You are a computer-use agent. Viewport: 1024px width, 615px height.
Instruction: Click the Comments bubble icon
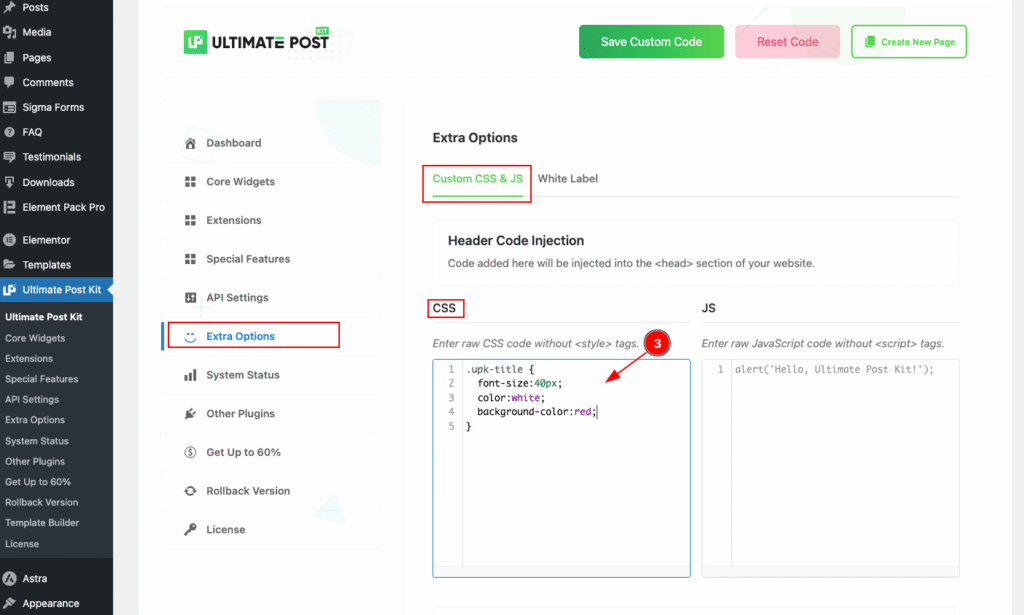10,82
